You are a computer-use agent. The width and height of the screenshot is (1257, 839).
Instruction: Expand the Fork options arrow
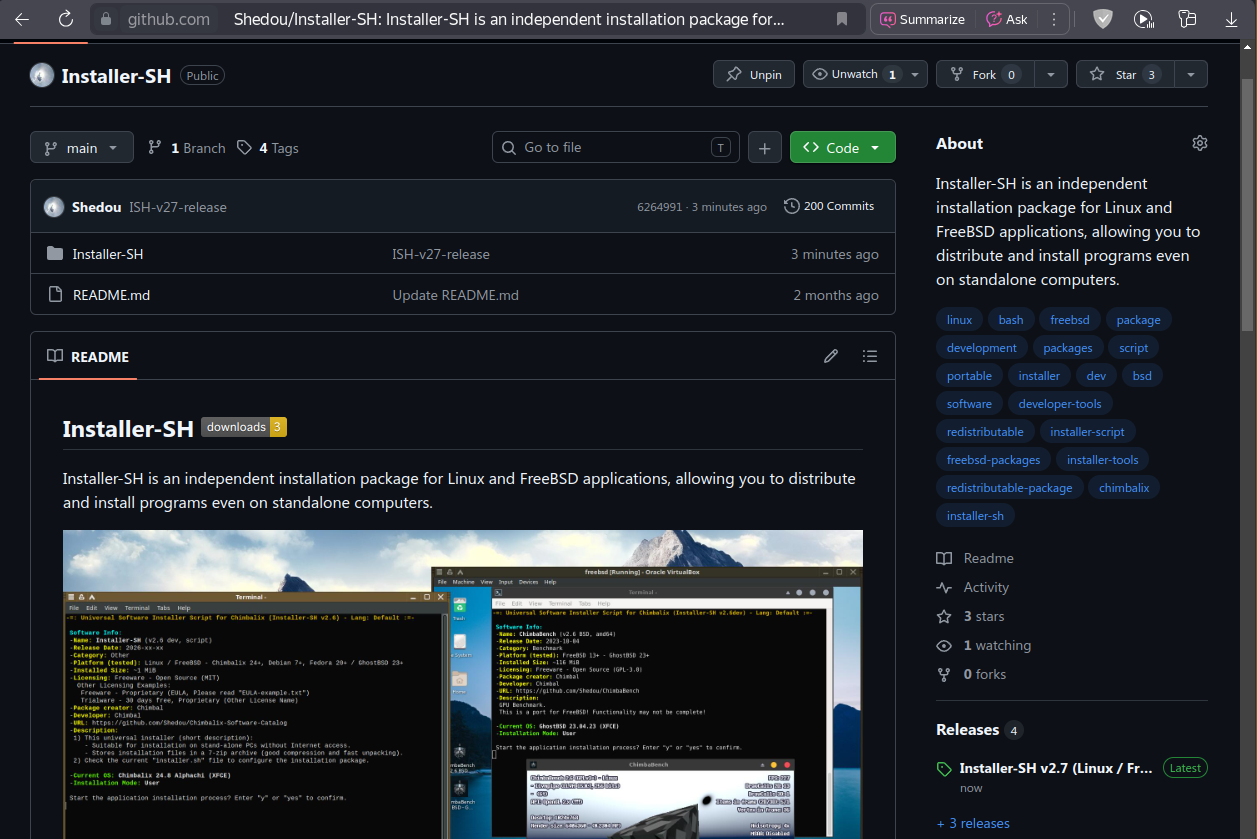pos(1050,74)
